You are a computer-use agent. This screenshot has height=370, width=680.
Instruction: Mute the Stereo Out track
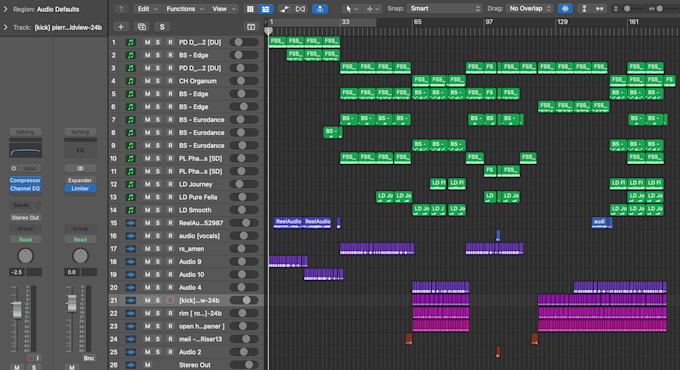pyautogui.click(x=147, y=365)
